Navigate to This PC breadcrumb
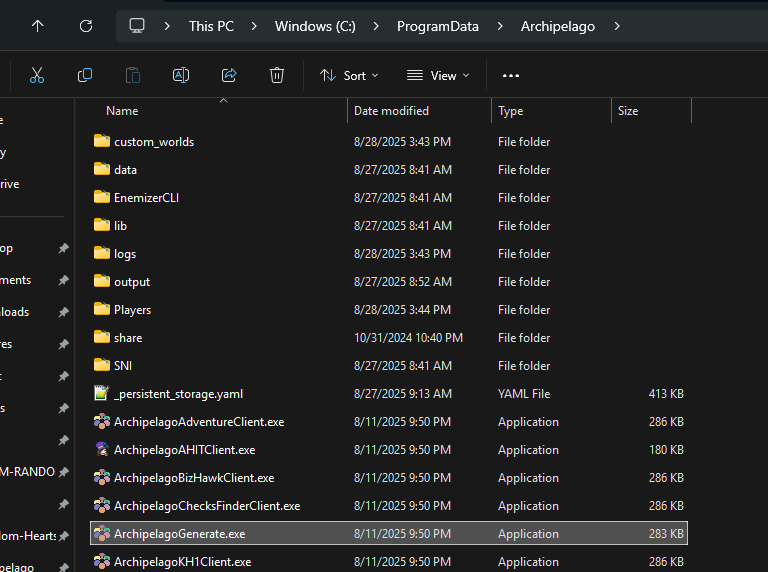The width and height of the screenshot is (768, 572). 212,26
